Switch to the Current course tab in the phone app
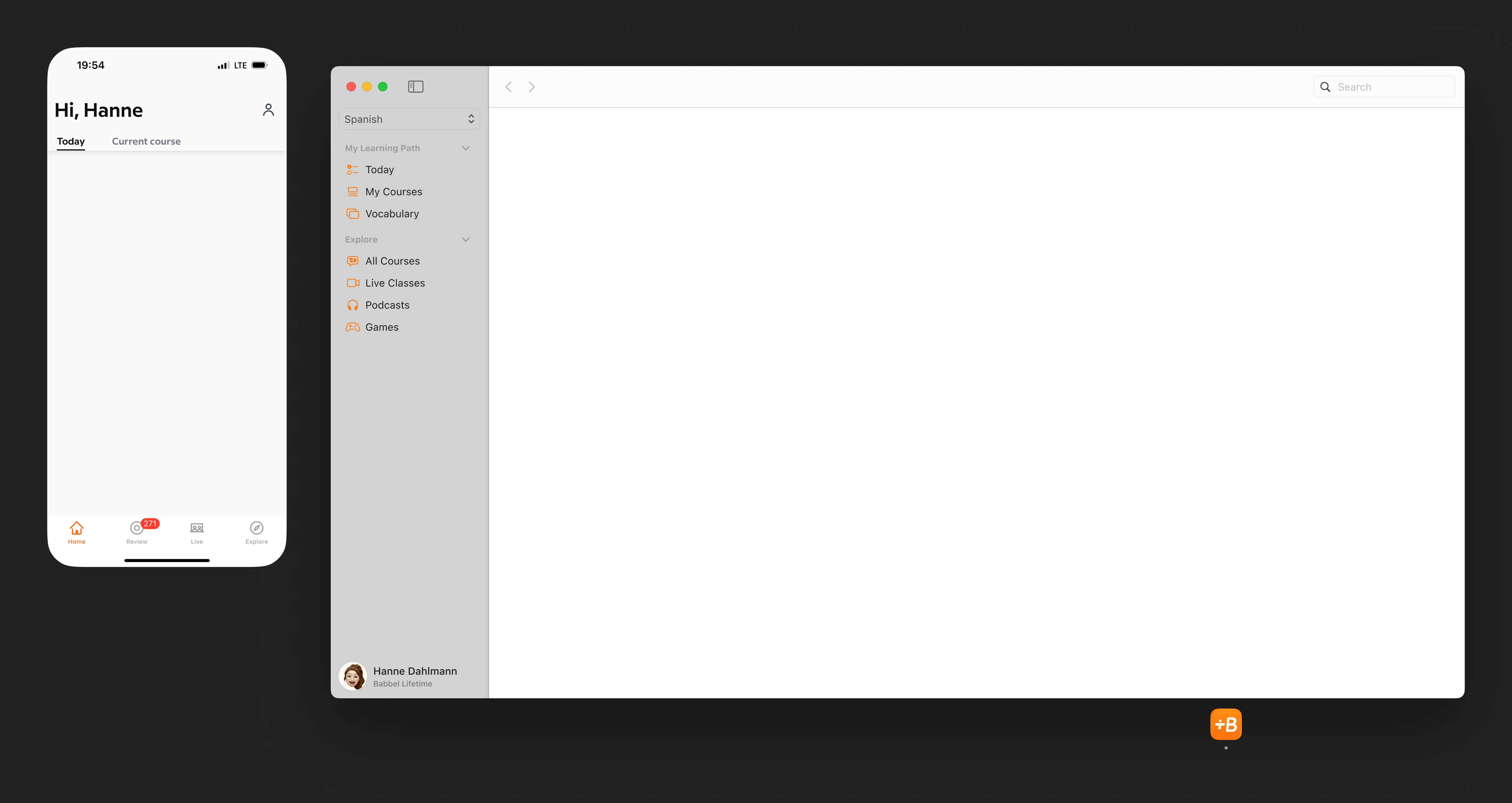 [x=146, y=141]
